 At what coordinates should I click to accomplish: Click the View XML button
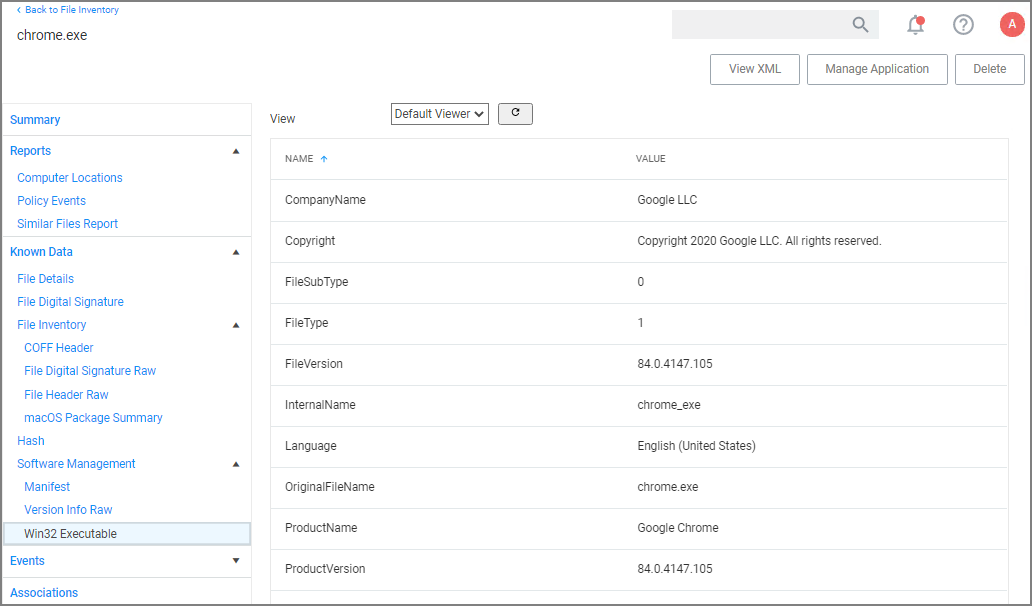click(754, 69)
